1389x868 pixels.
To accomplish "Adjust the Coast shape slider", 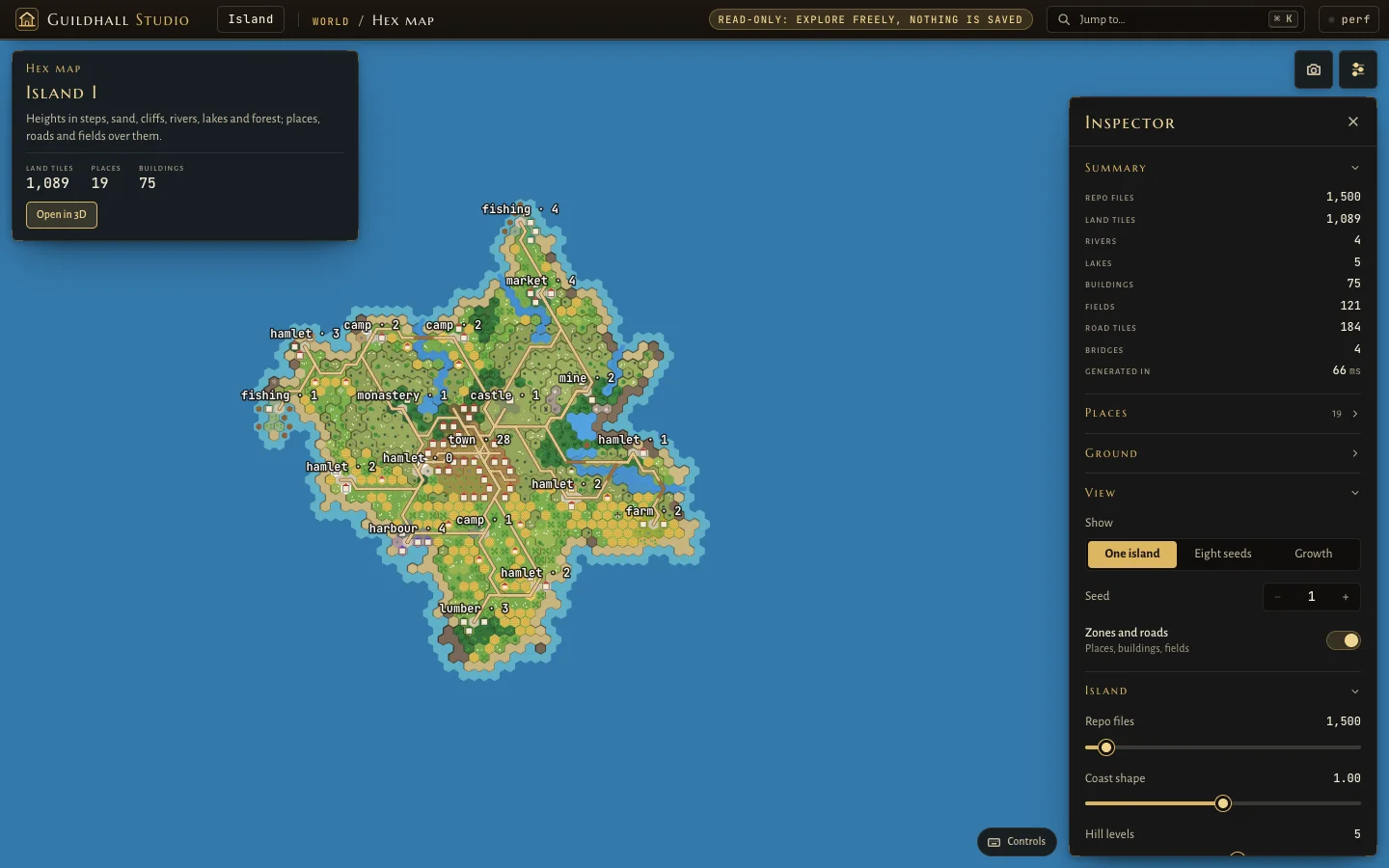I will point(1222,803).
